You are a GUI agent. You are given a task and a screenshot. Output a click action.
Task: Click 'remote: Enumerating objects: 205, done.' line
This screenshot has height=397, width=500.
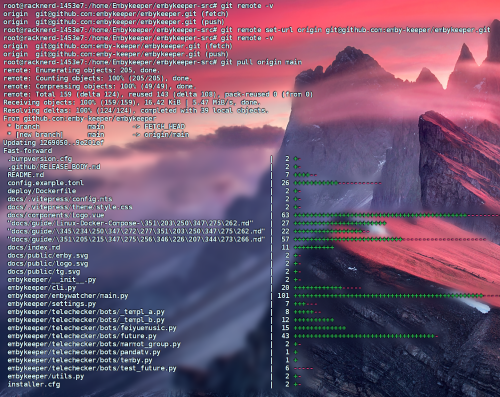coord(81,70)
